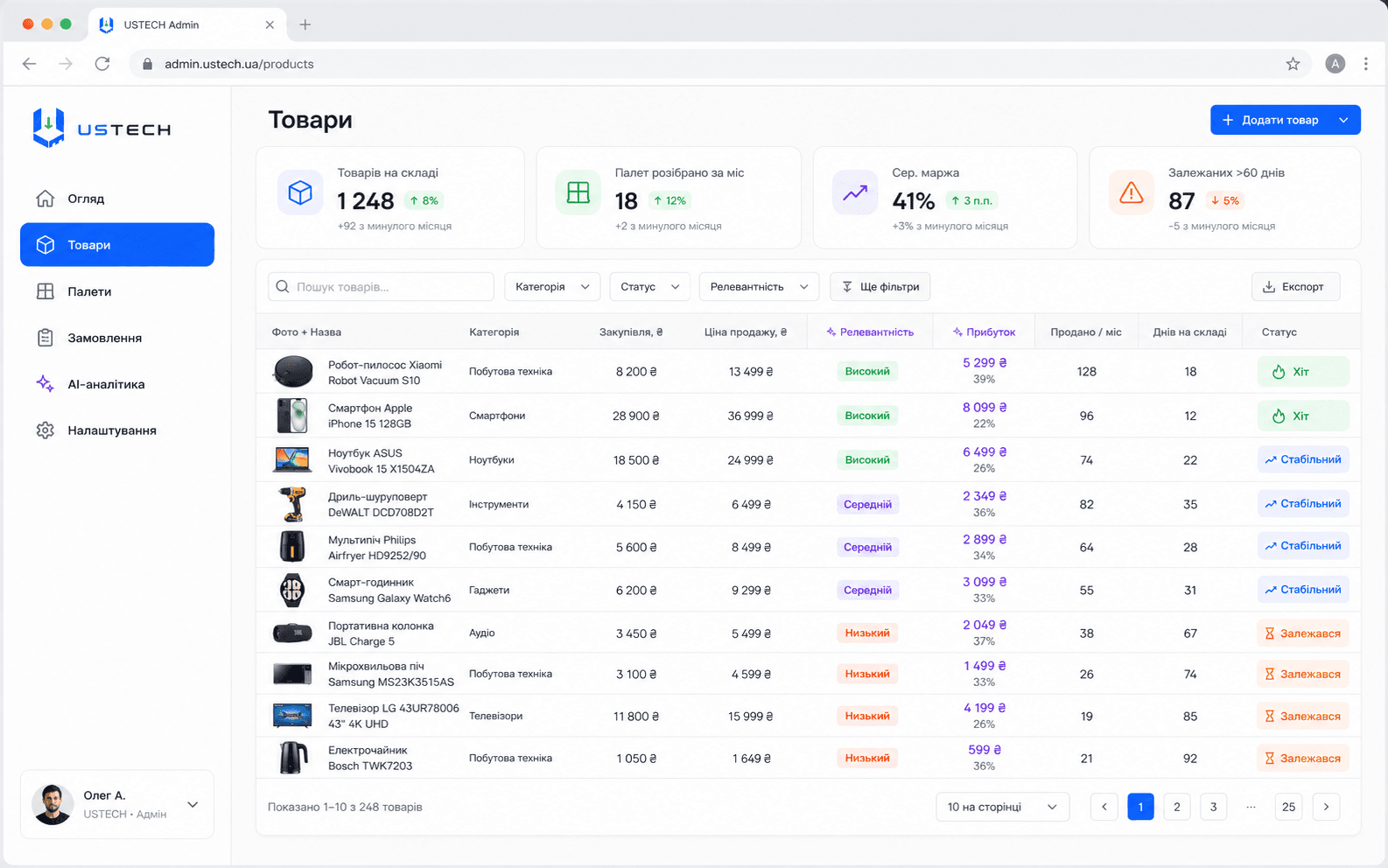
Task: Click the Ціна продажу, ₴ column header
Action: [x=746, y=332]
